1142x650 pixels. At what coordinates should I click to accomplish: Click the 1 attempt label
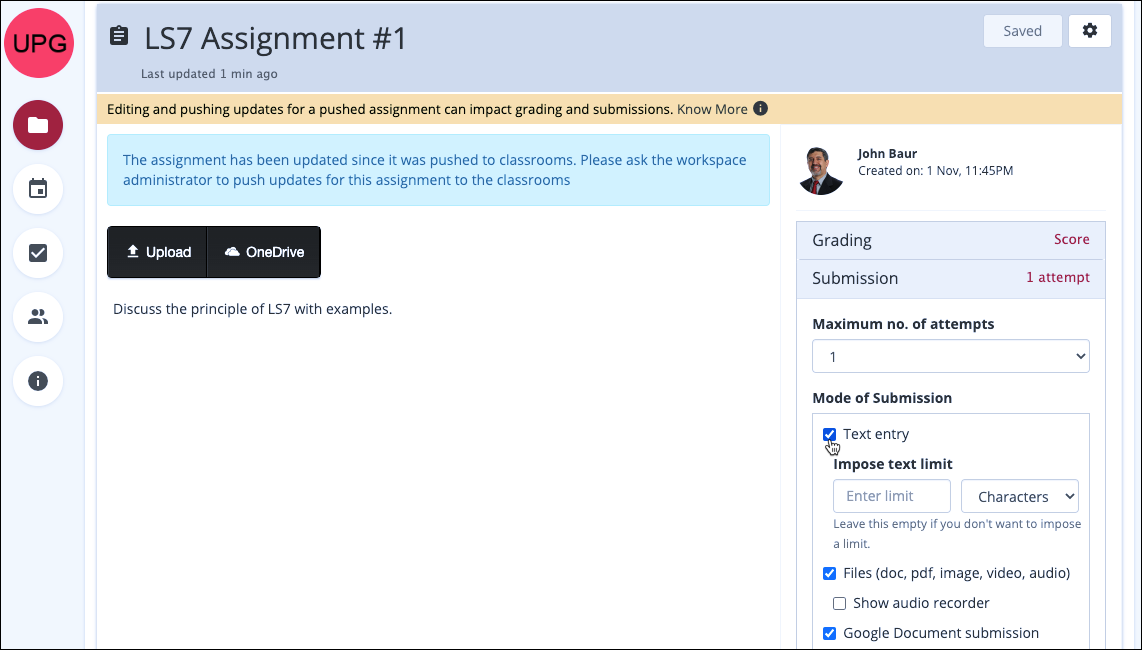[1058, 277]
